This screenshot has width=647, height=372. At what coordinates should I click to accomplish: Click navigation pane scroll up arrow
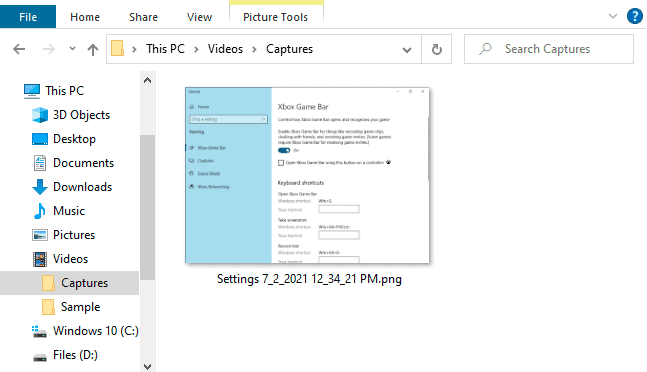[x=147, y=80]
